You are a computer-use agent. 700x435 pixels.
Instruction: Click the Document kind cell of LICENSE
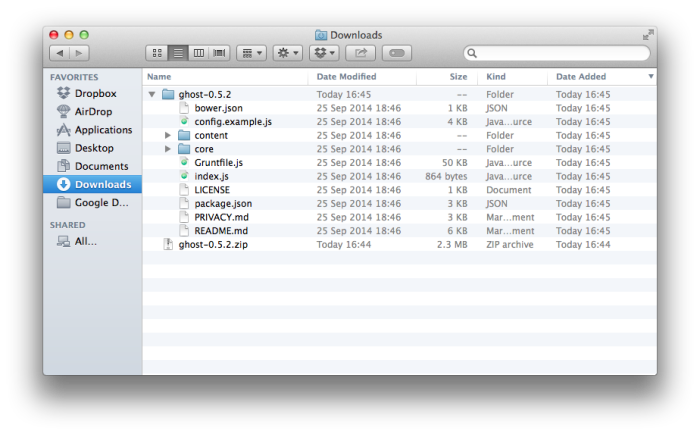pos(508,190)
